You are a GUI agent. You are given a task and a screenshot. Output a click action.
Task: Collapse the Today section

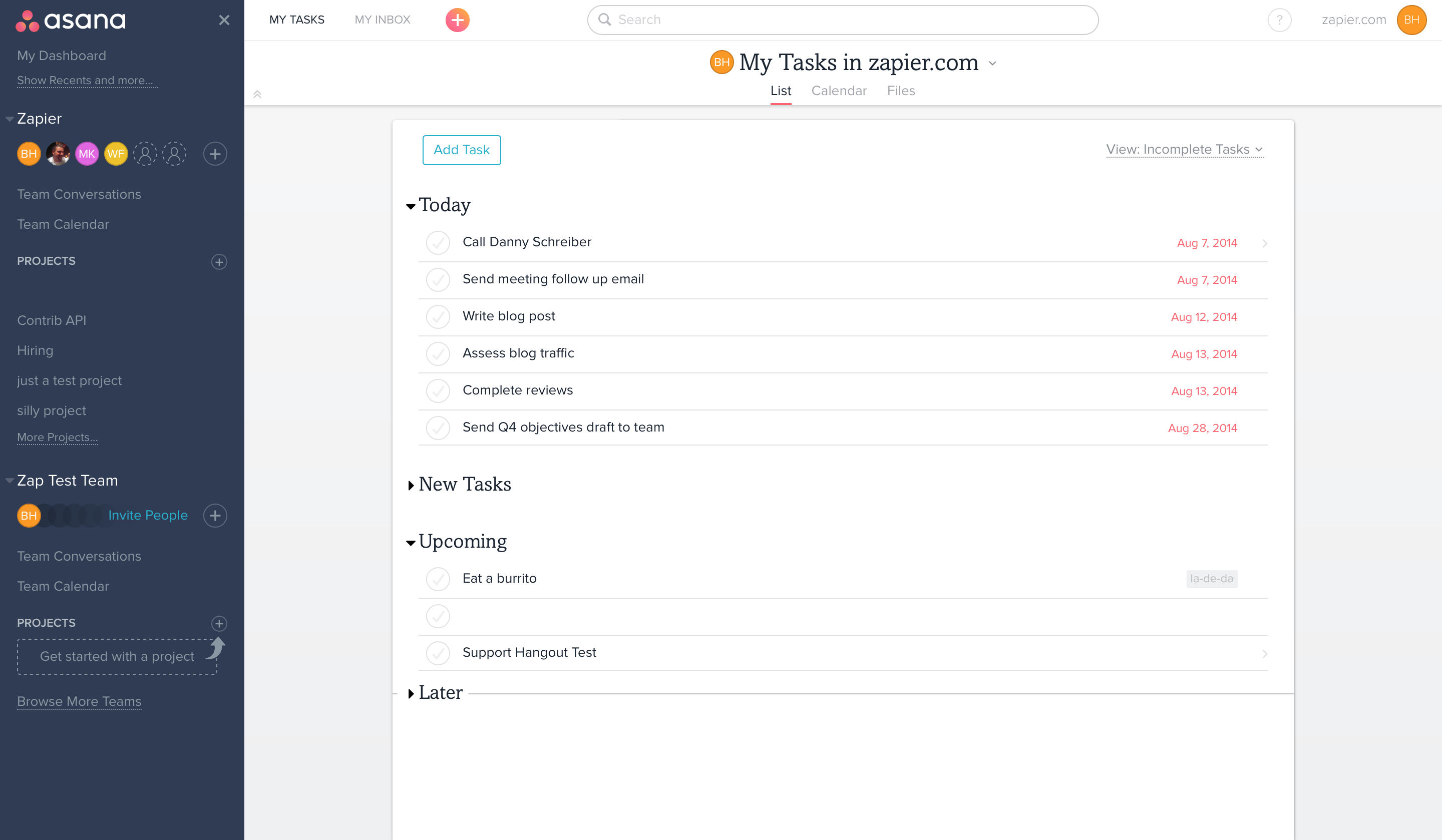pos(410,207)
